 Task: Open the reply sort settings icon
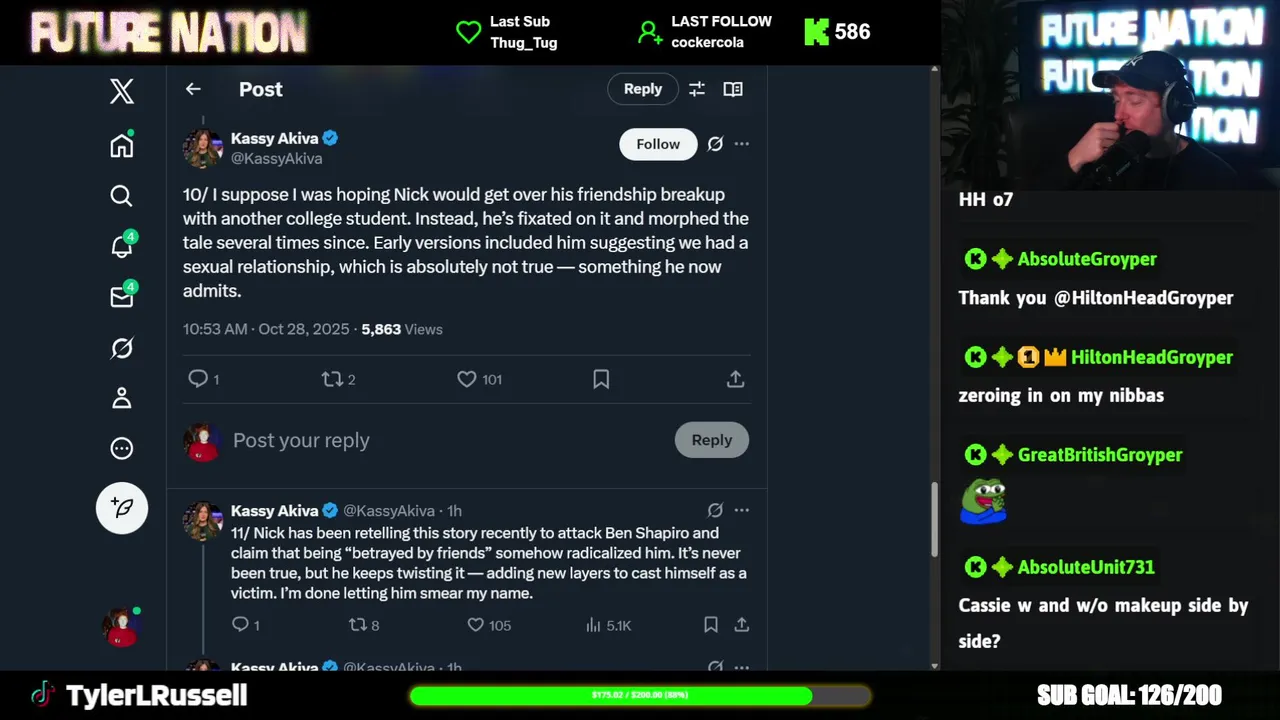[697, 89]
